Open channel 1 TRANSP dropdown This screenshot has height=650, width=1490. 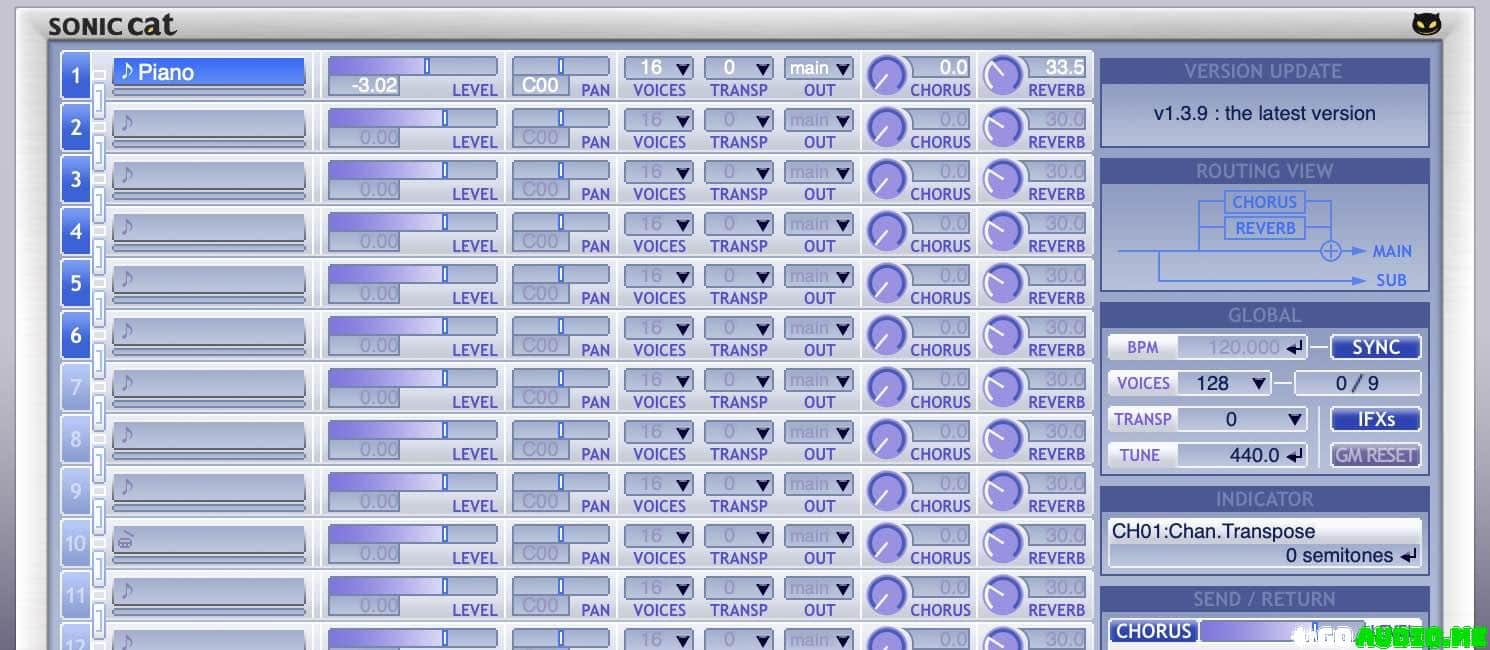738,68
